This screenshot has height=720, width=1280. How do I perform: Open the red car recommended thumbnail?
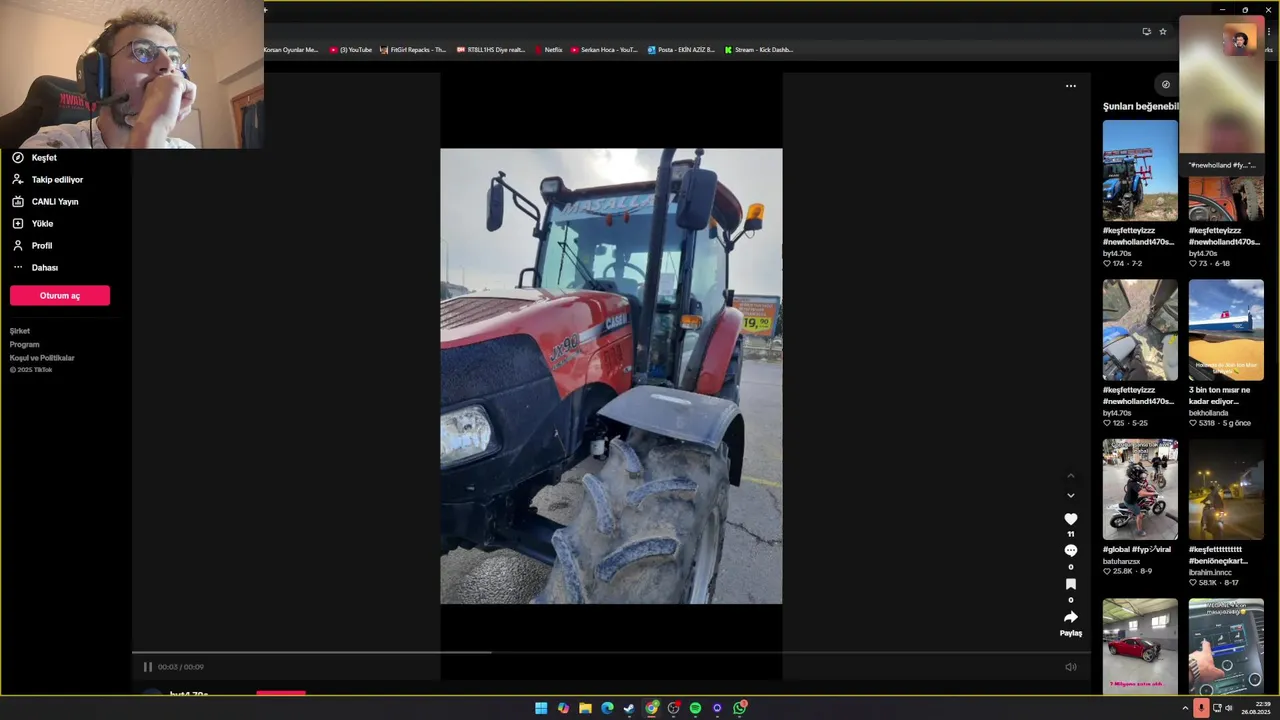[x=1140, y=646]
